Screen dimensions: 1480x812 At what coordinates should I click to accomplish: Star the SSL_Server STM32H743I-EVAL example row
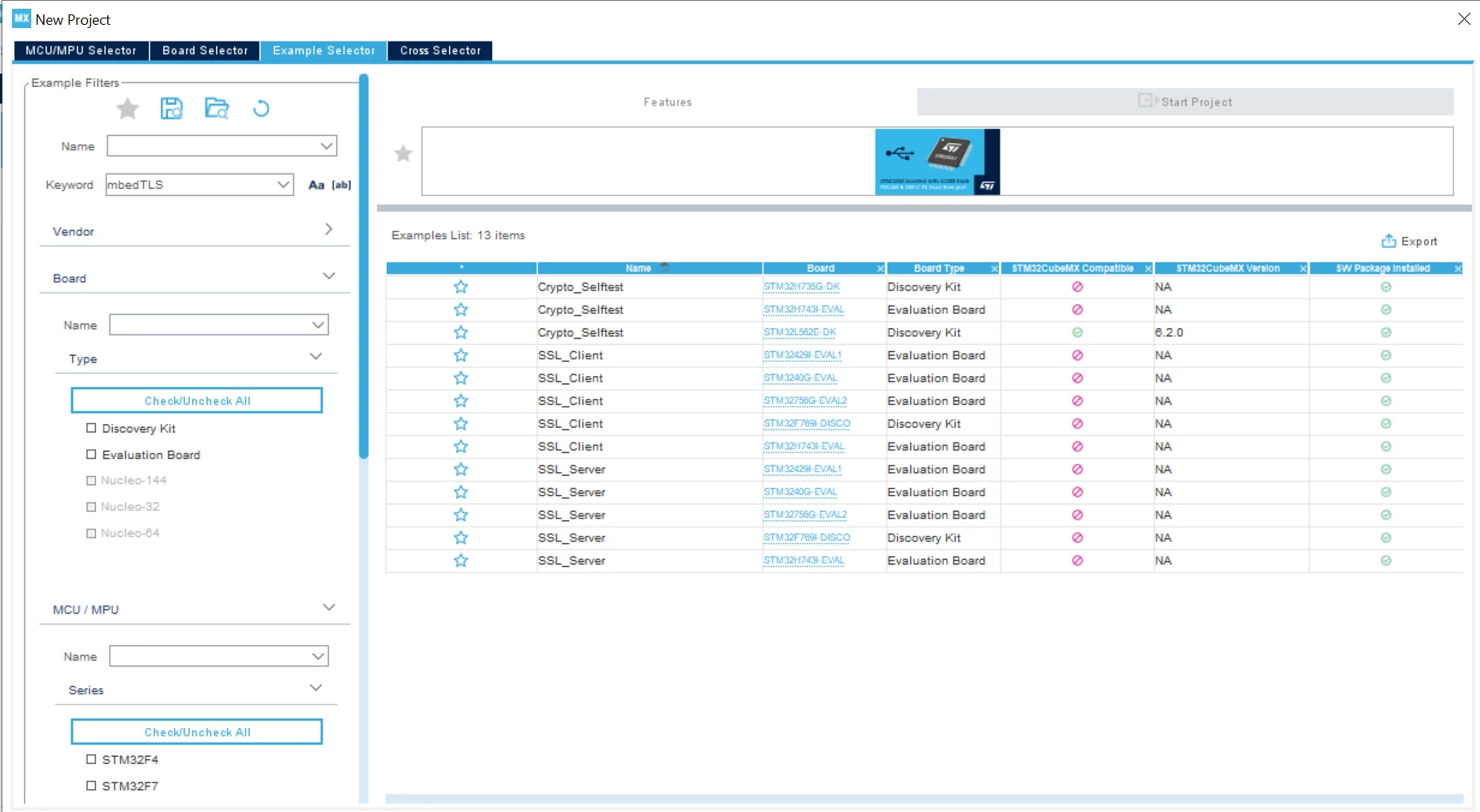point(461,561)
